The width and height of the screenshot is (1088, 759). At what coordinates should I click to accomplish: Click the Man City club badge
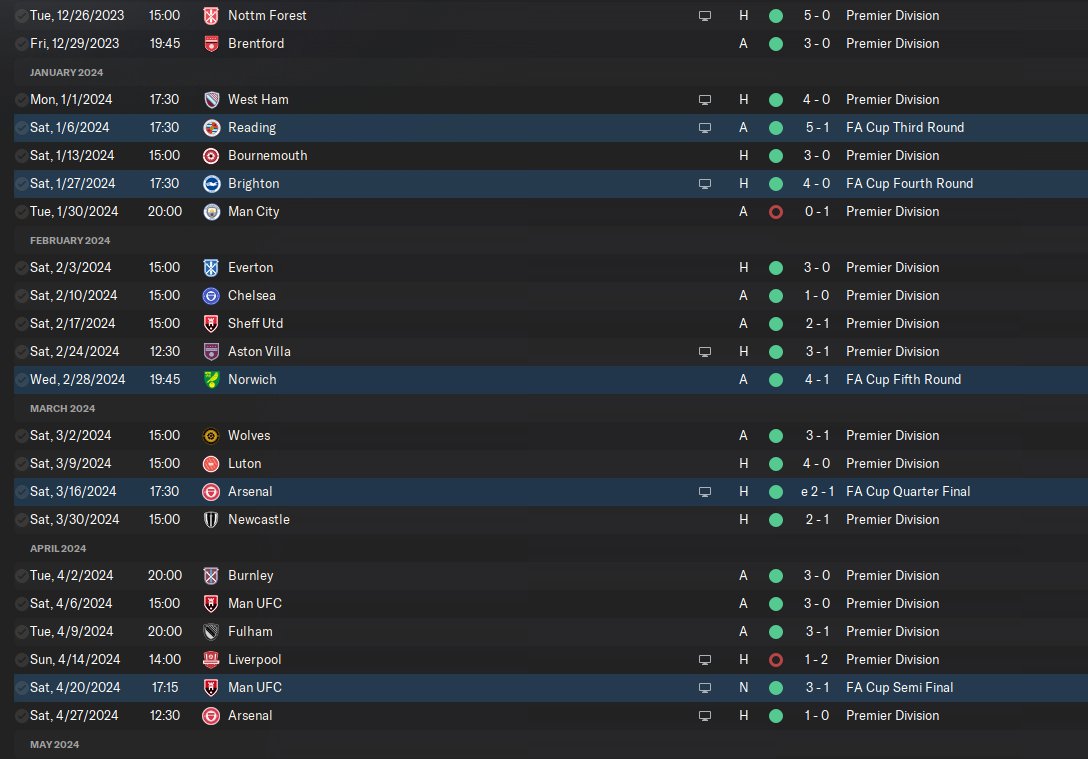[x=211, y=212]
